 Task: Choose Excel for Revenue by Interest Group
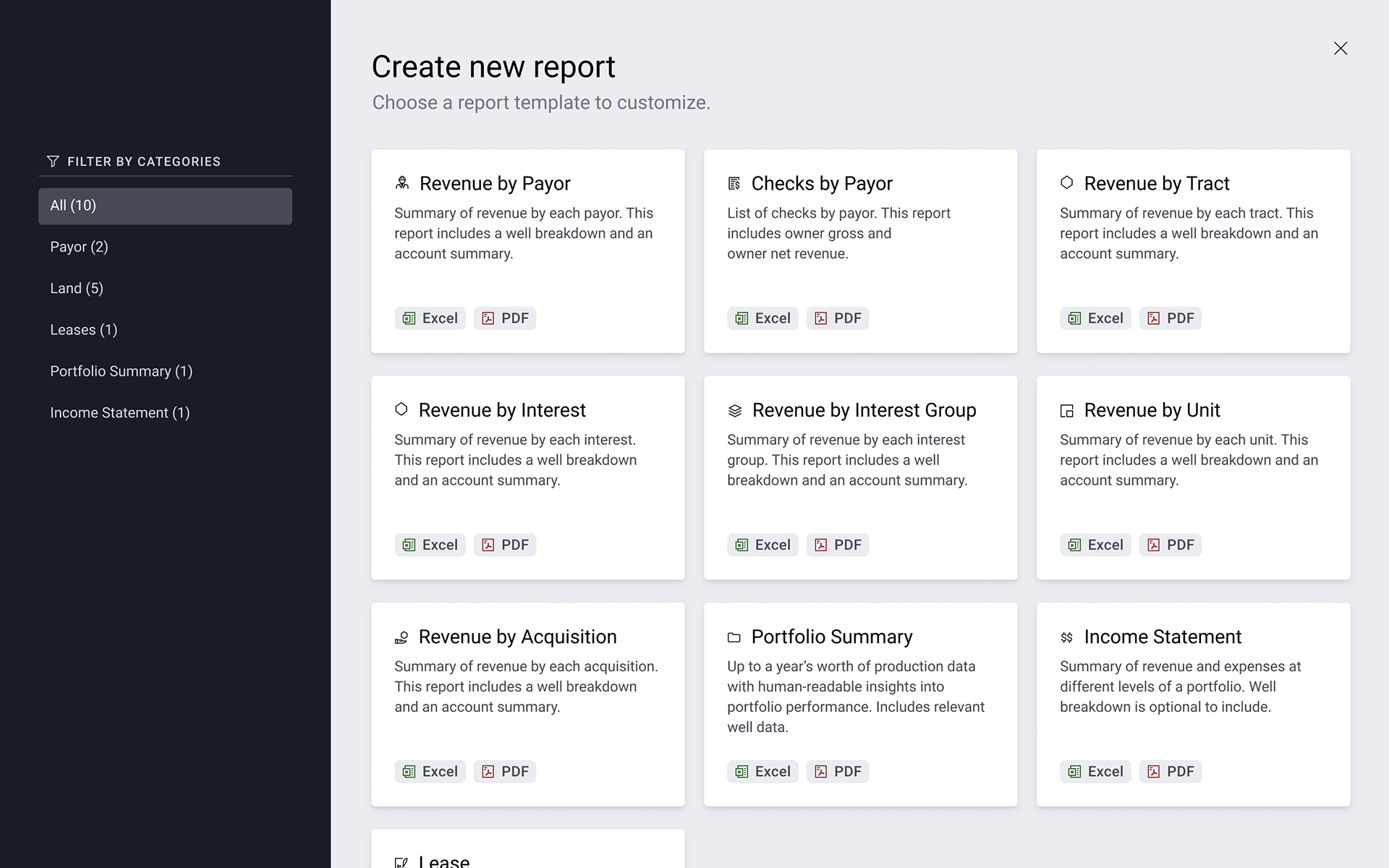point(763,545)
